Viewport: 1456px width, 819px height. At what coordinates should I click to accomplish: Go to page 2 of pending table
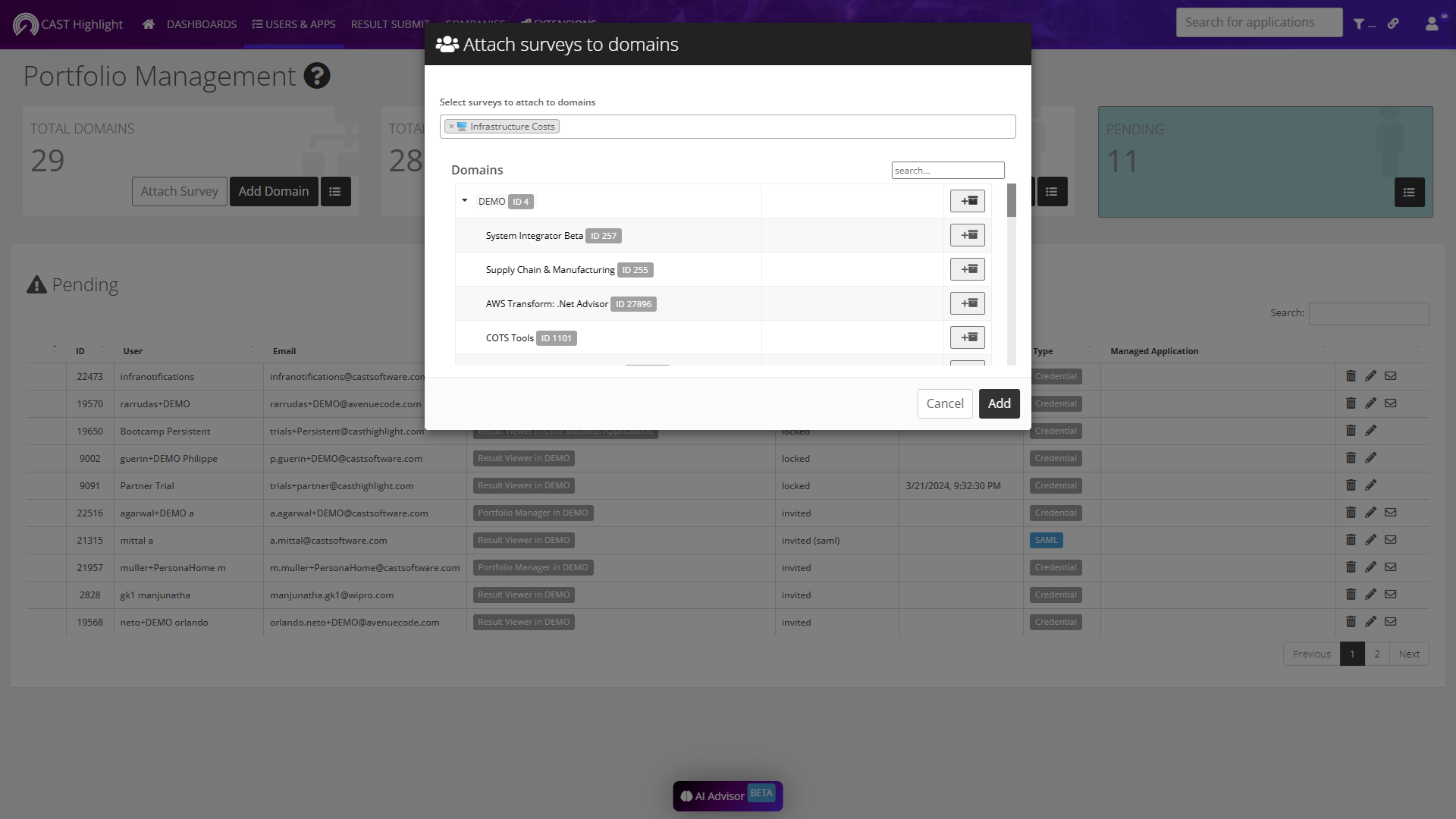tap(1377, 654)
